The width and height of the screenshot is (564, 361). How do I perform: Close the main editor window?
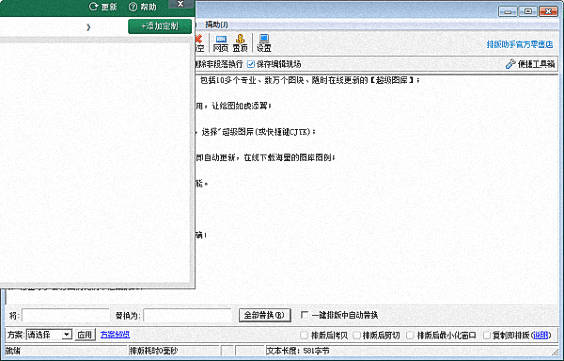click(x=549, y=11)
